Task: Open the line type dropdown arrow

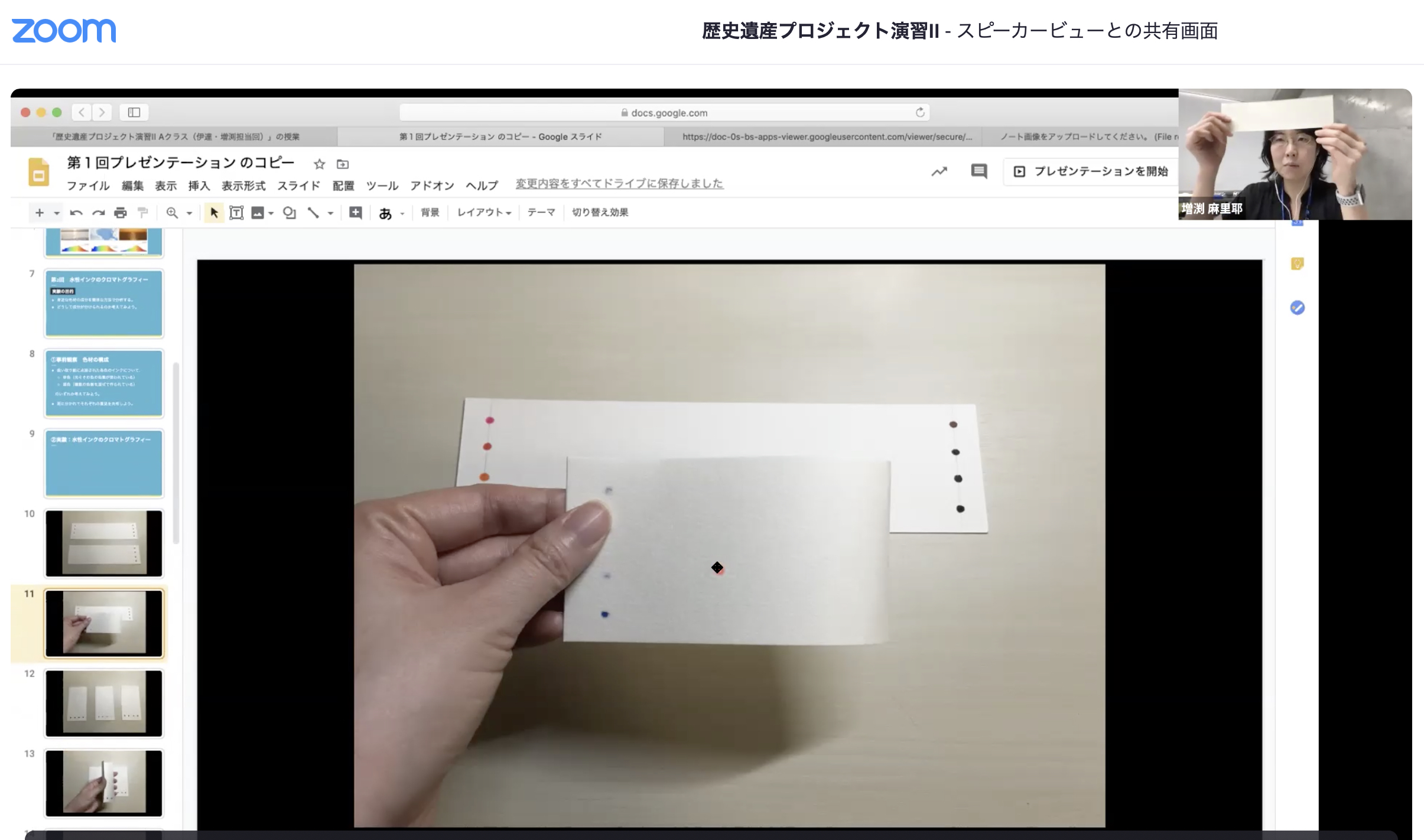Action: tap(330, 213)
